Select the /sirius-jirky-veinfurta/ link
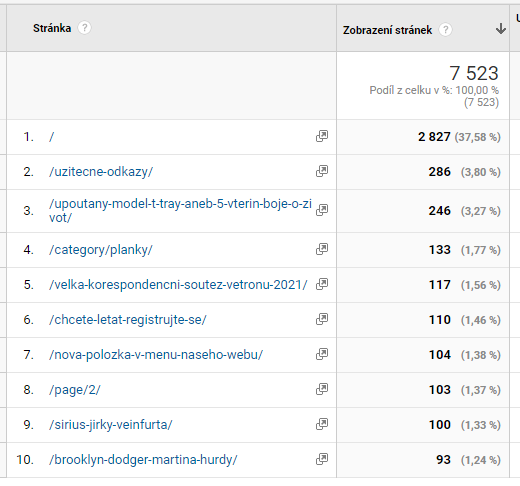Screen dimensions: 520x486 [111, 425]
